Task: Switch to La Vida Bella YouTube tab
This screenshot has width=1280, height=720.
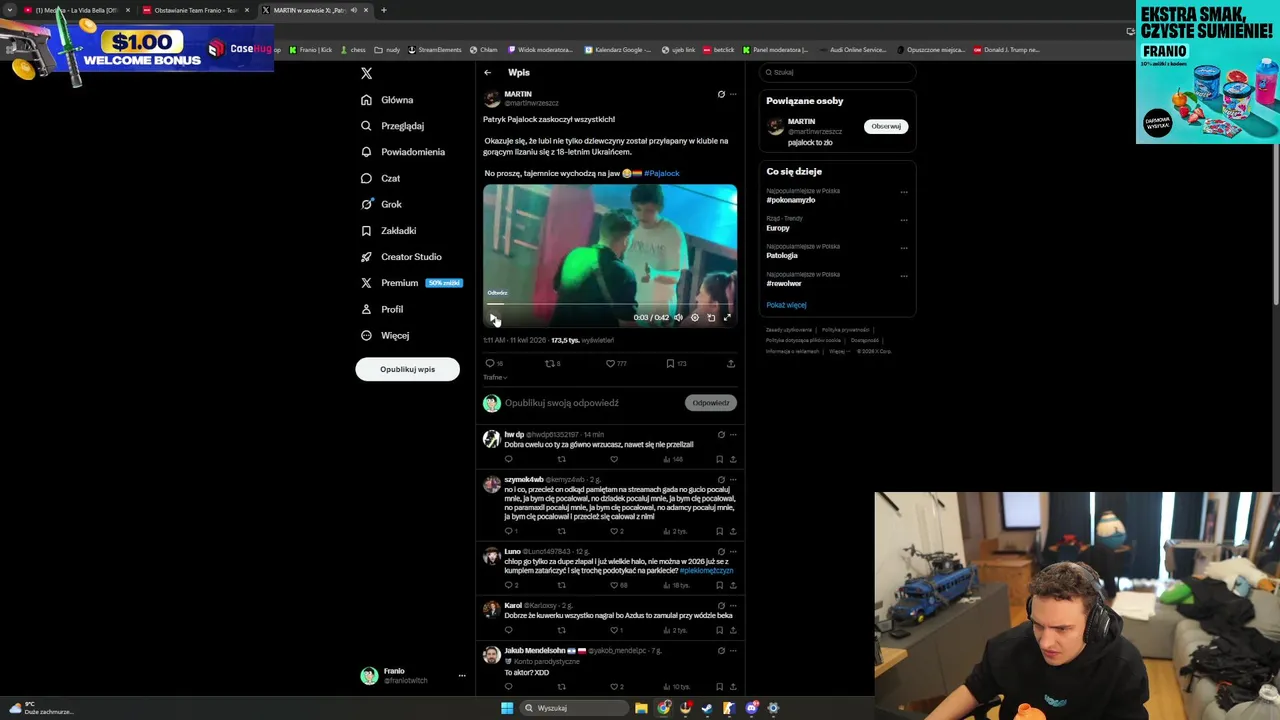Action: click(76, 10)
